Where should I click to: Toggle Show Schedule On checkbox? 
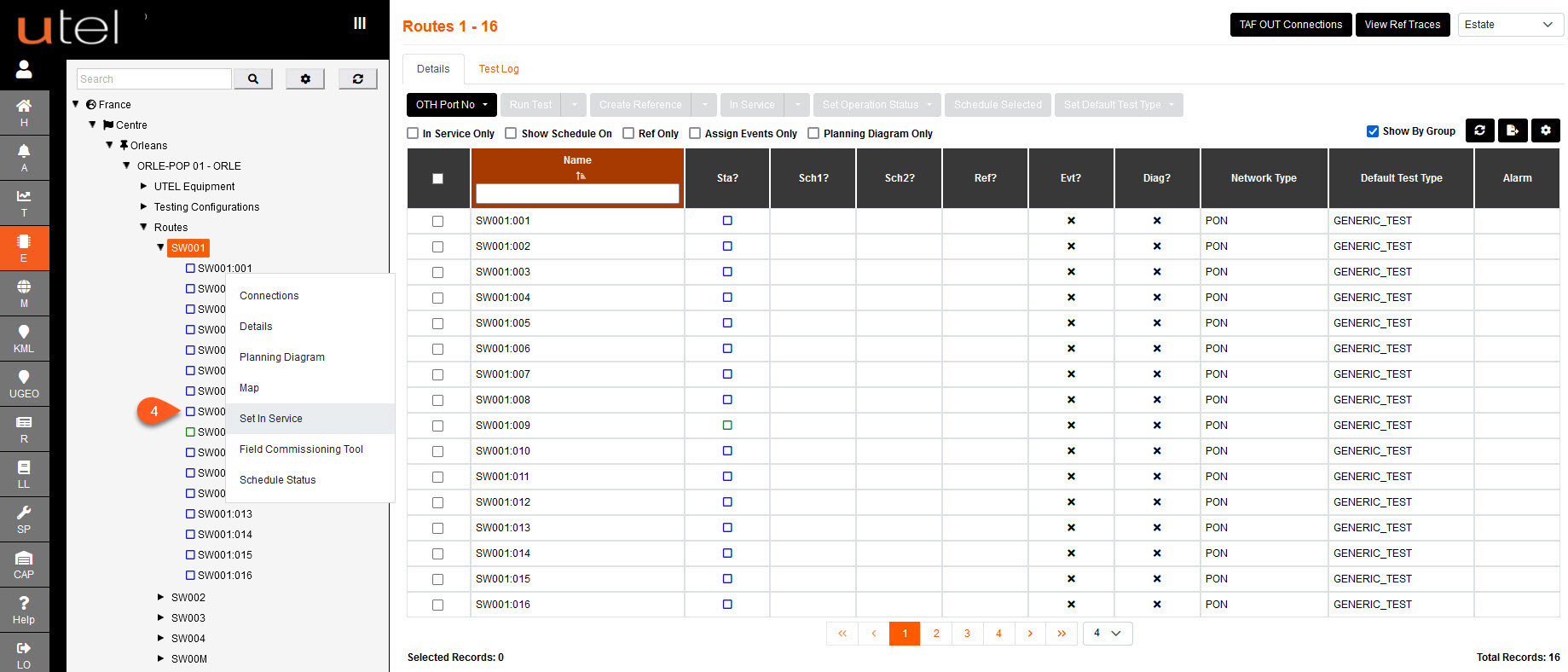(511, 133)
